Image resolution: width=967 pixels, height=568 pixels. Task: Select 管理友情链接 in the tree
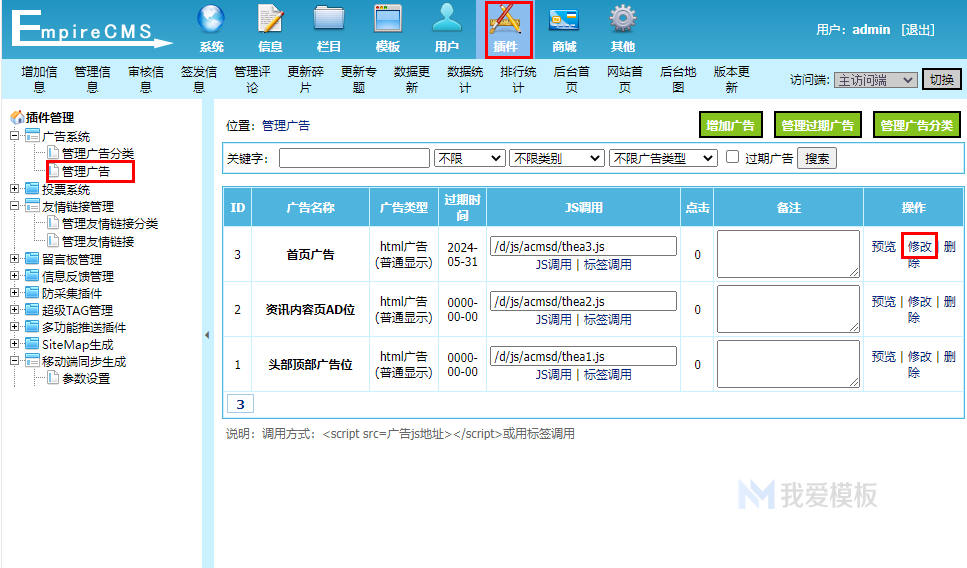[x=98, y=241]
